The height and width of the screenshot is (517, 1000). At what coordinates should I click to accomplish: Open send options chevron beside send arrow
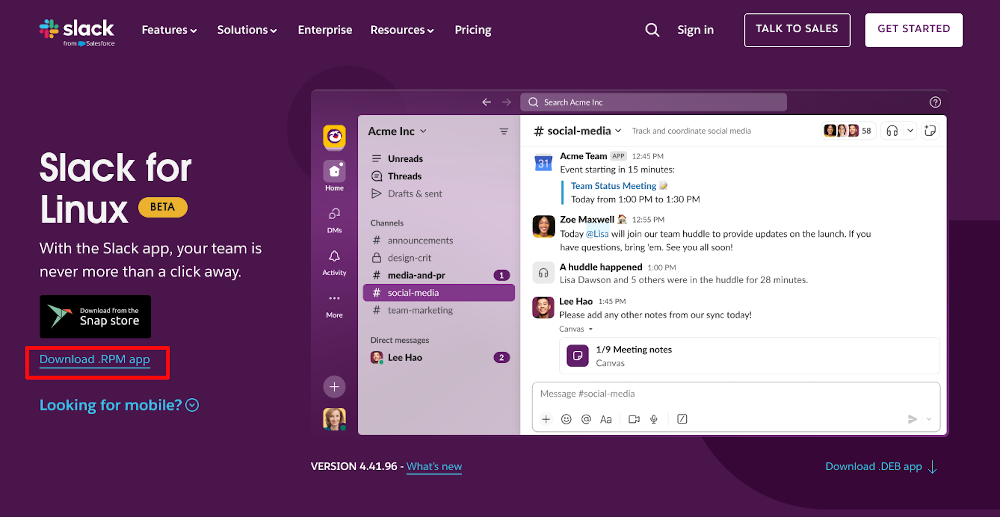929,419
